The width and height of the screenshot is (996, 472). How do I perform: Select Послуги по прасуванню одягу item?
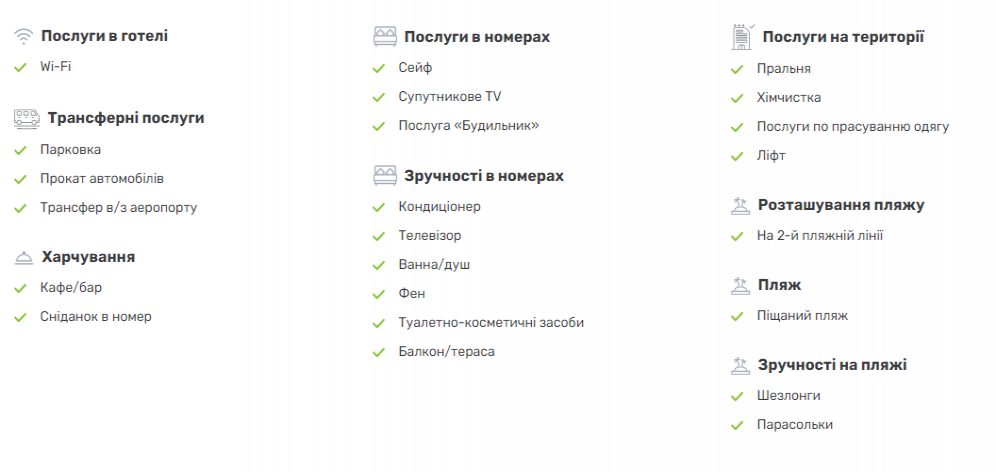(x=852, y=126)
